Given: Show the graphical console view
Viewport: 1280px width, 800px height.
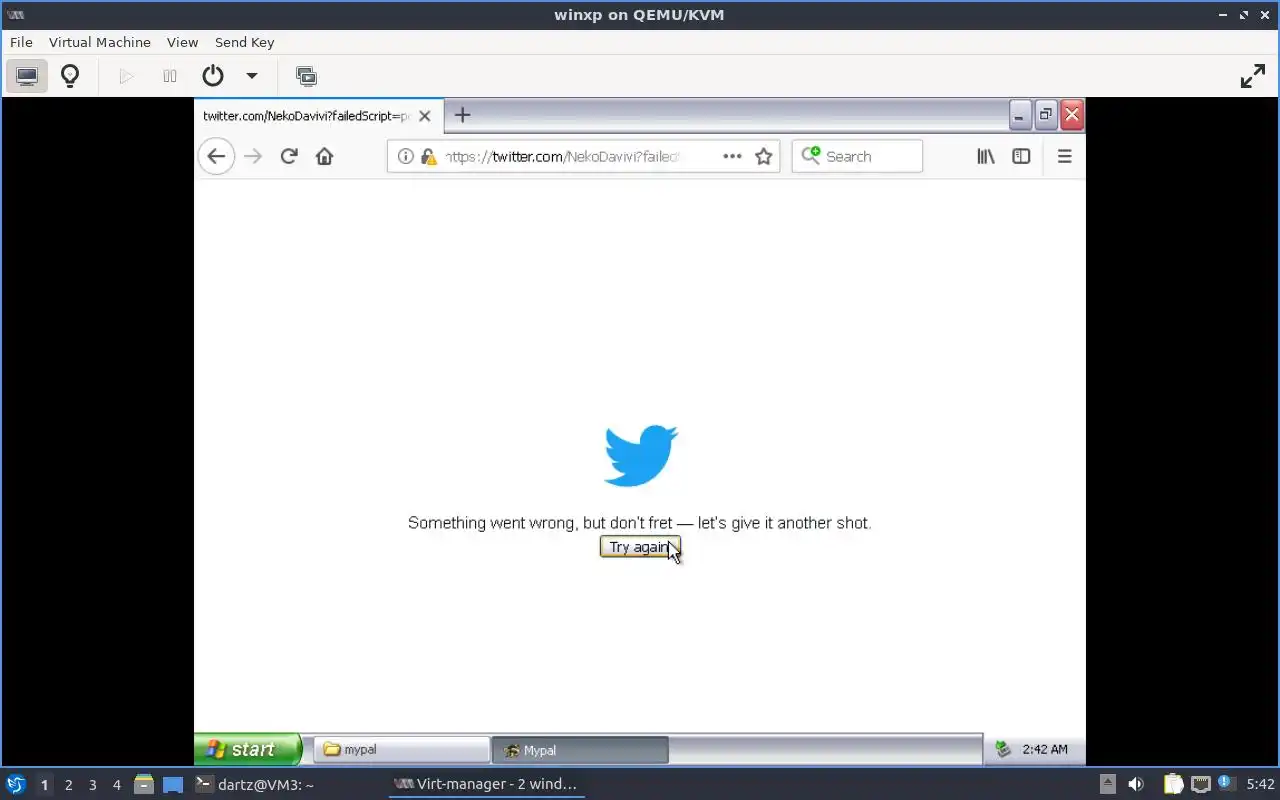Looking at the screenshot, I should 27,76.
